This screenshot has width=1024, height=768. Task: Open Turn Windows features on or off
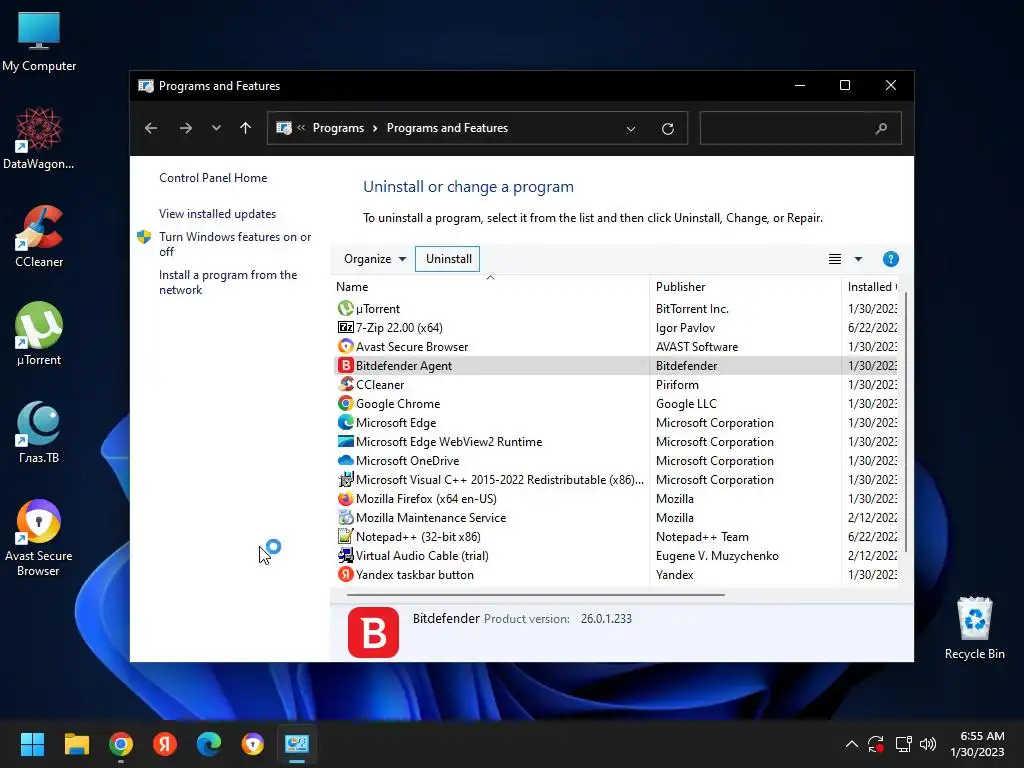point(235,244)
